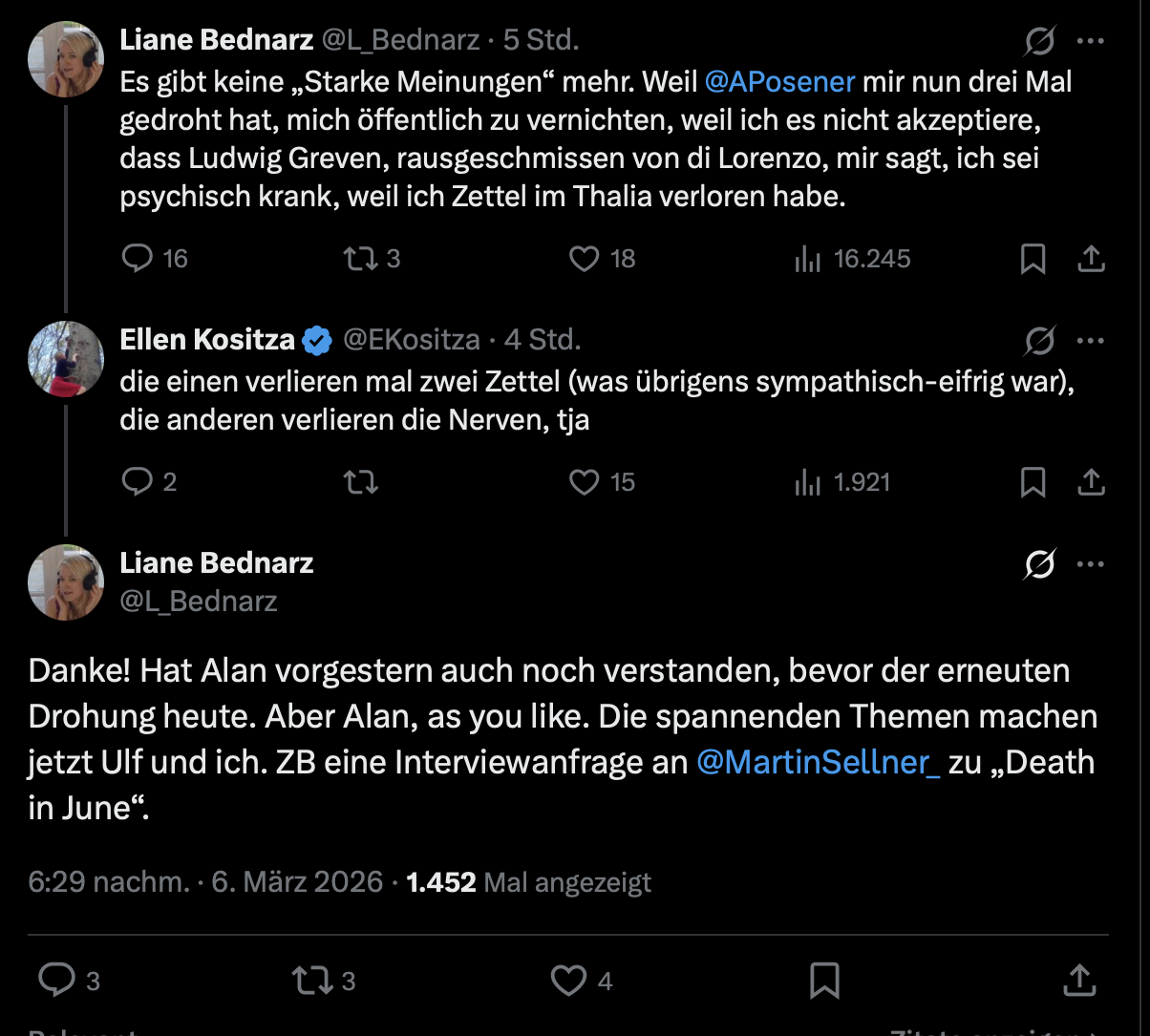Open Grok icon on first tweet
This screenshot has width=1150, height=1036.
coord(1039,41)
